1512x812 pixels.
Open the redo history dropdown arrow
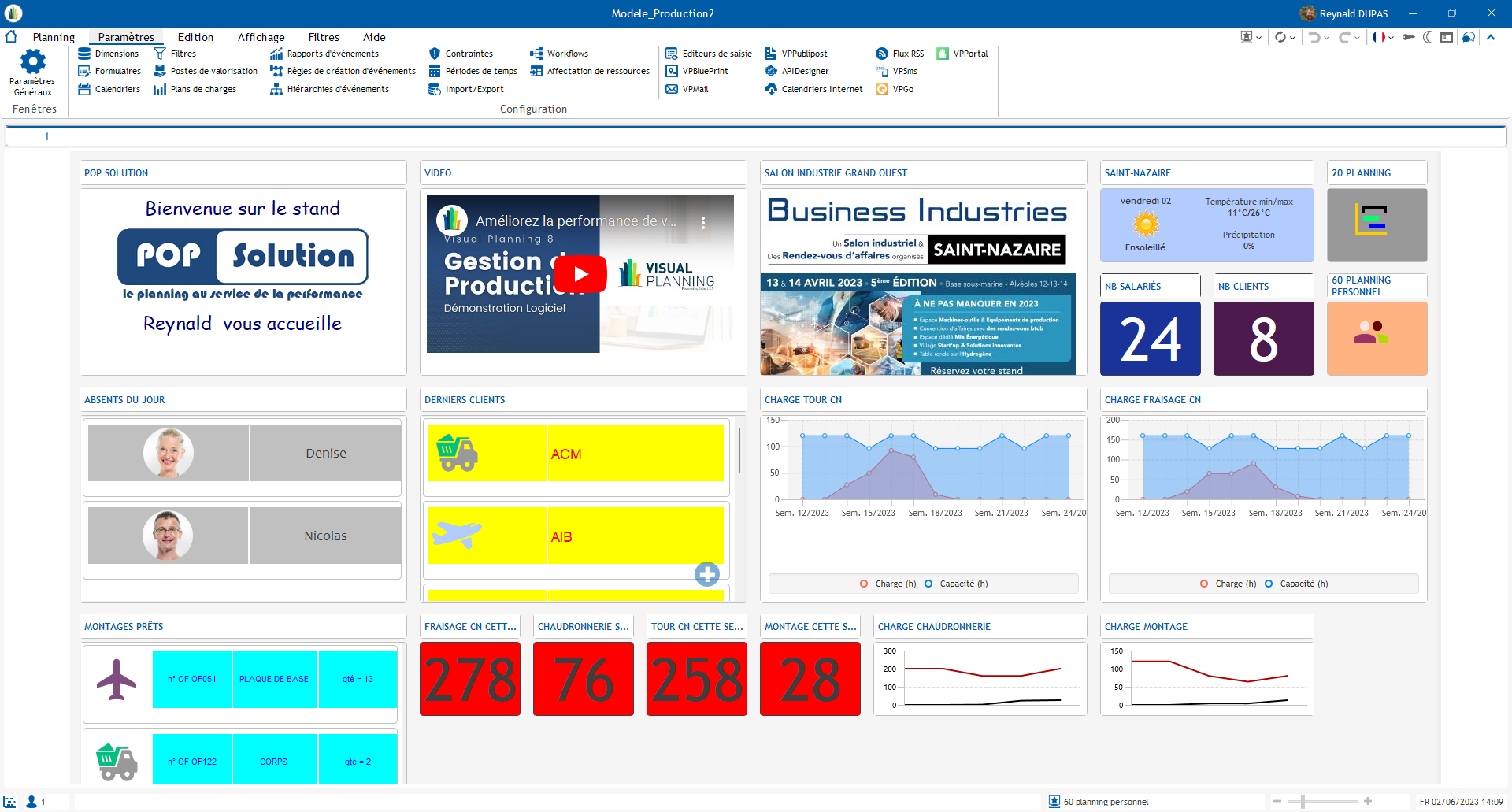pos(1357,38)
